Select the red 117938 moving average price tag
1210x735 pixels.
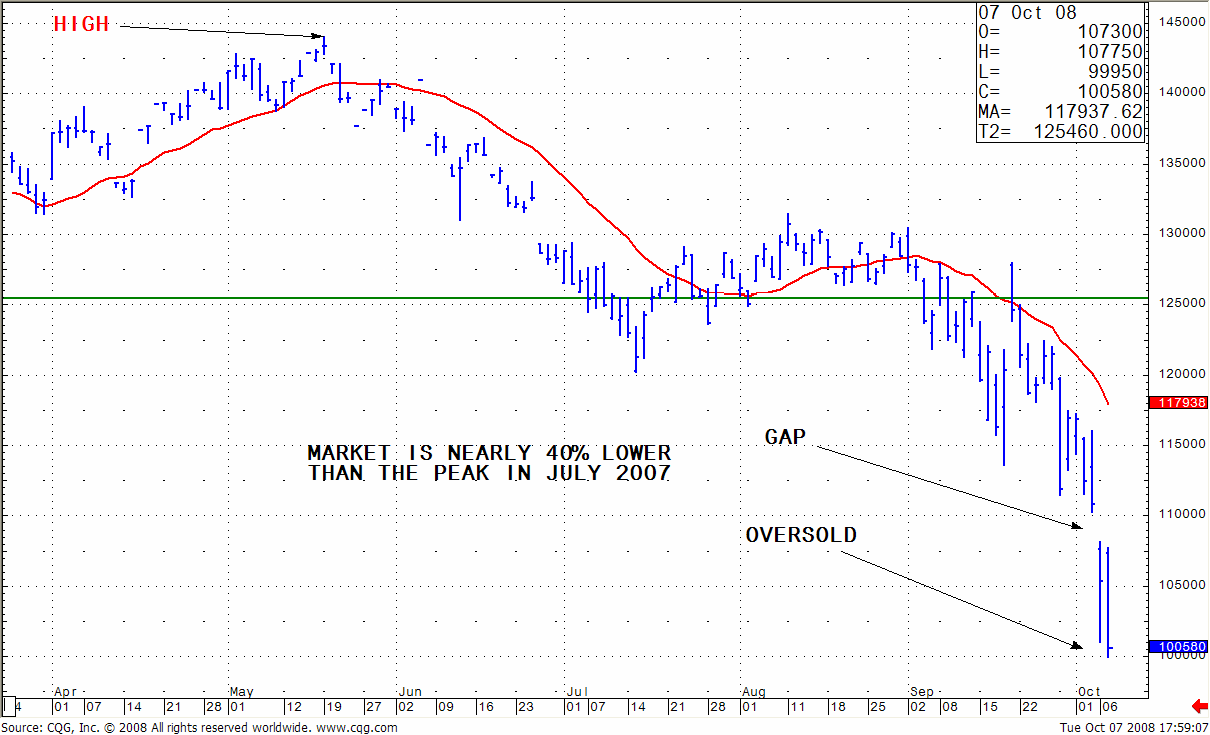1178,403
